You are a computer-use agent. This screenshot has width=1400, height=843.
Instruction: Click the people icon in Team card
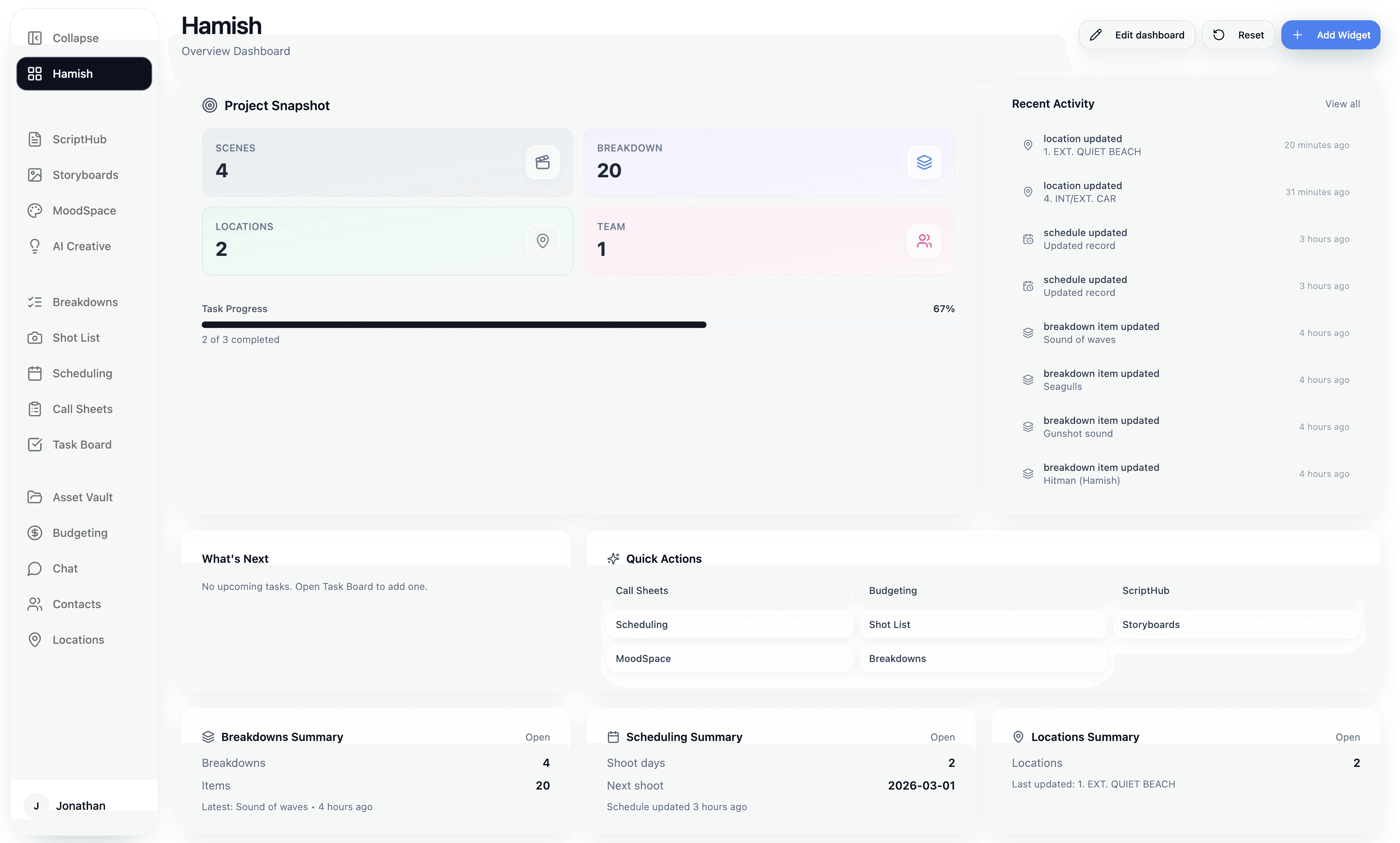tap(924, 241)
